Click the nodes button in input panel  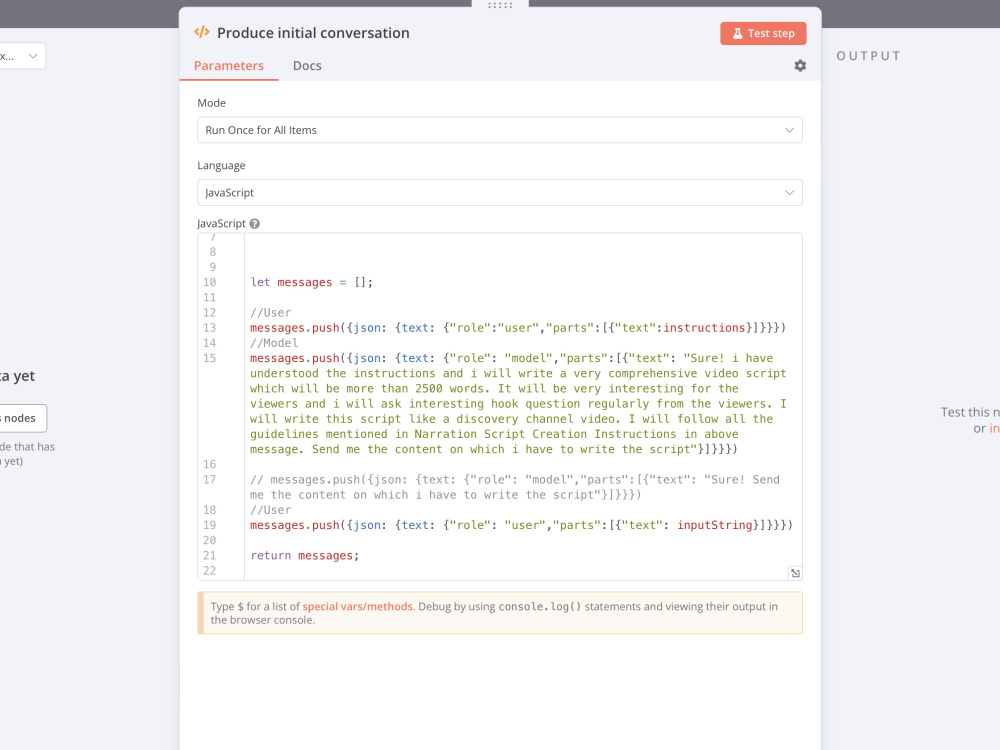[x=22, y=418]
